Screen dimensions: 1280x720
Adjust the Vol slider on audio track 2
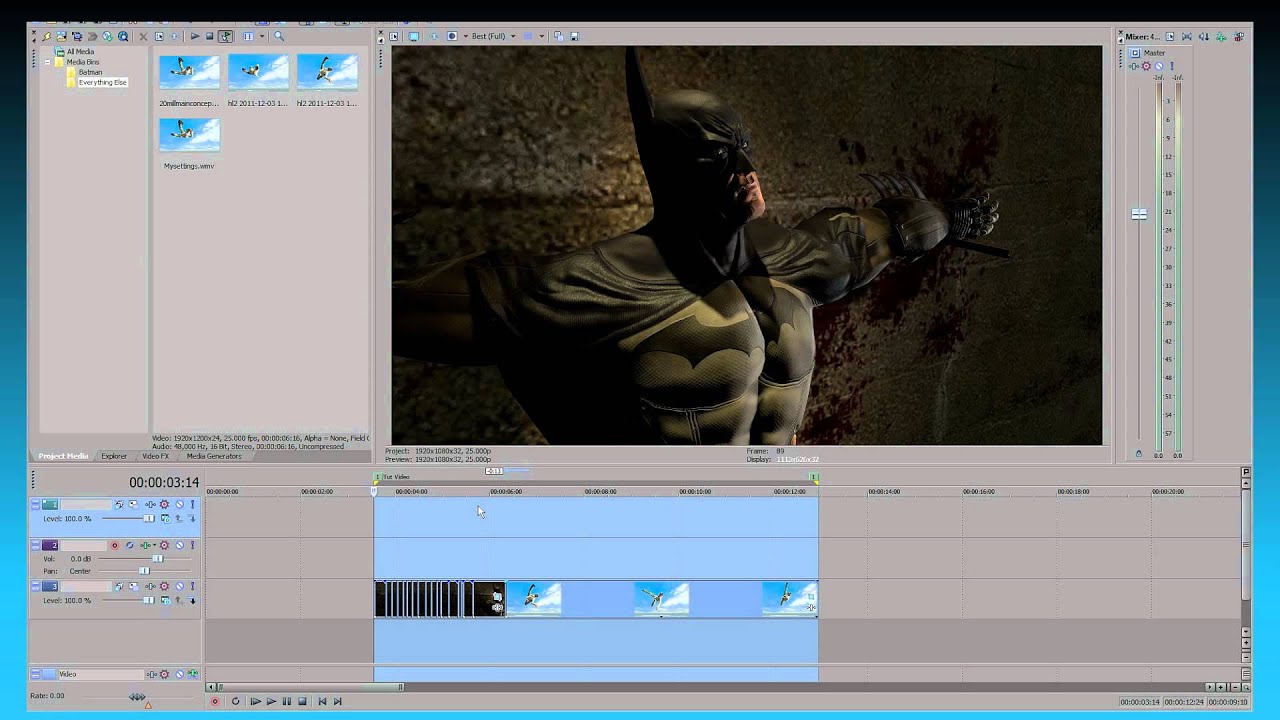click(x=158, y=559)
